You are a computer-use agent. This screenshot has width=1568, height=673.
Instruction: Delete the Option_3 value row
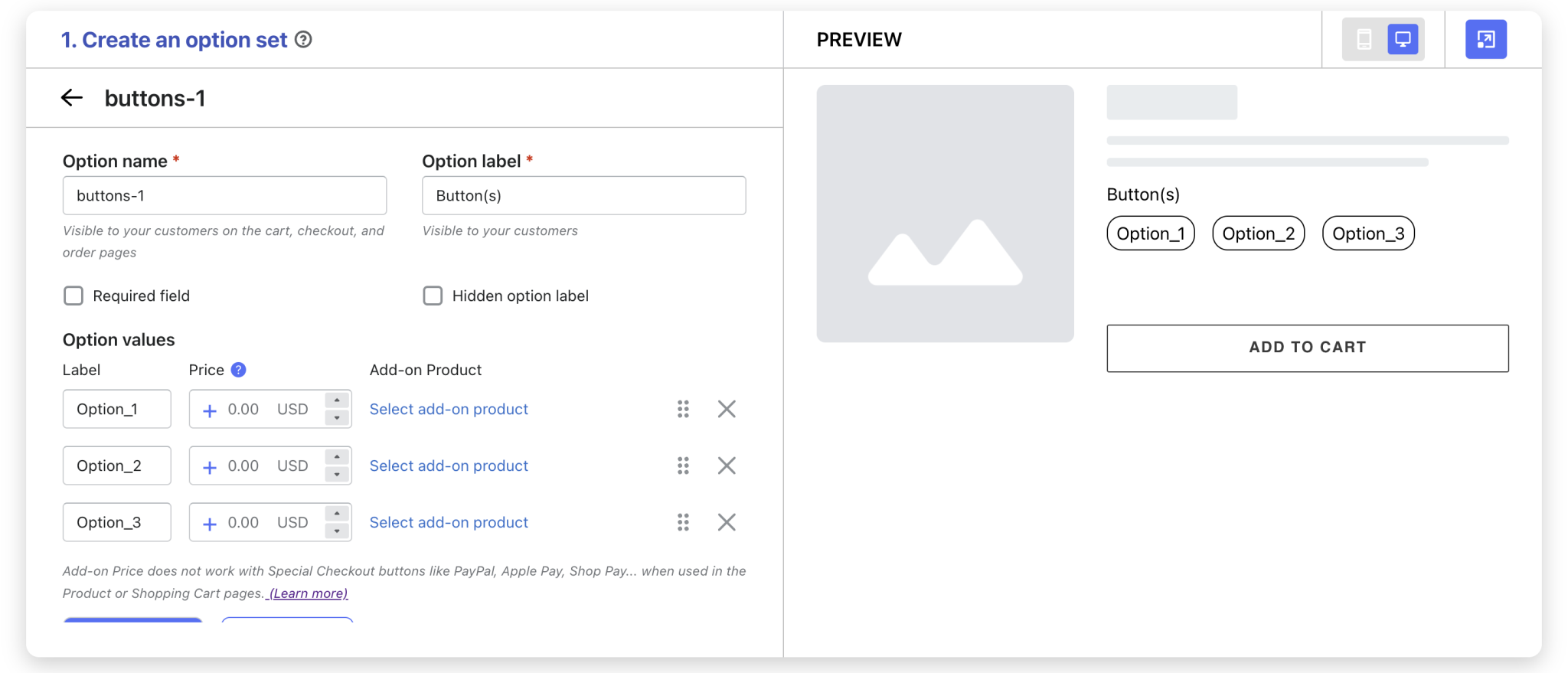727,522
